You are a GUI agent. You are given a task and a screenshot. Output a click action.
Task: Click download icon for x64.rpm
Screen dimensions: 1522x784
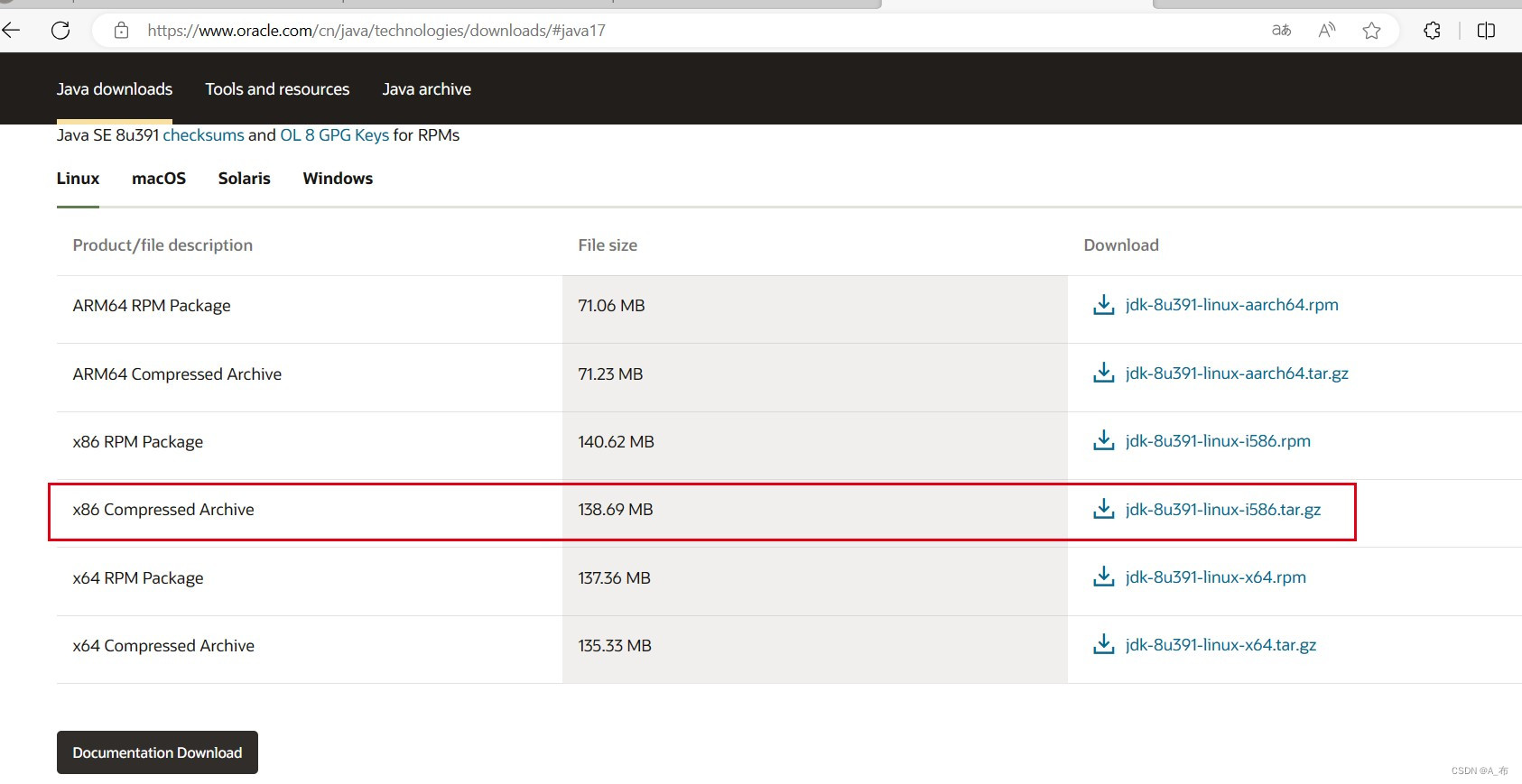(1103, 576)
